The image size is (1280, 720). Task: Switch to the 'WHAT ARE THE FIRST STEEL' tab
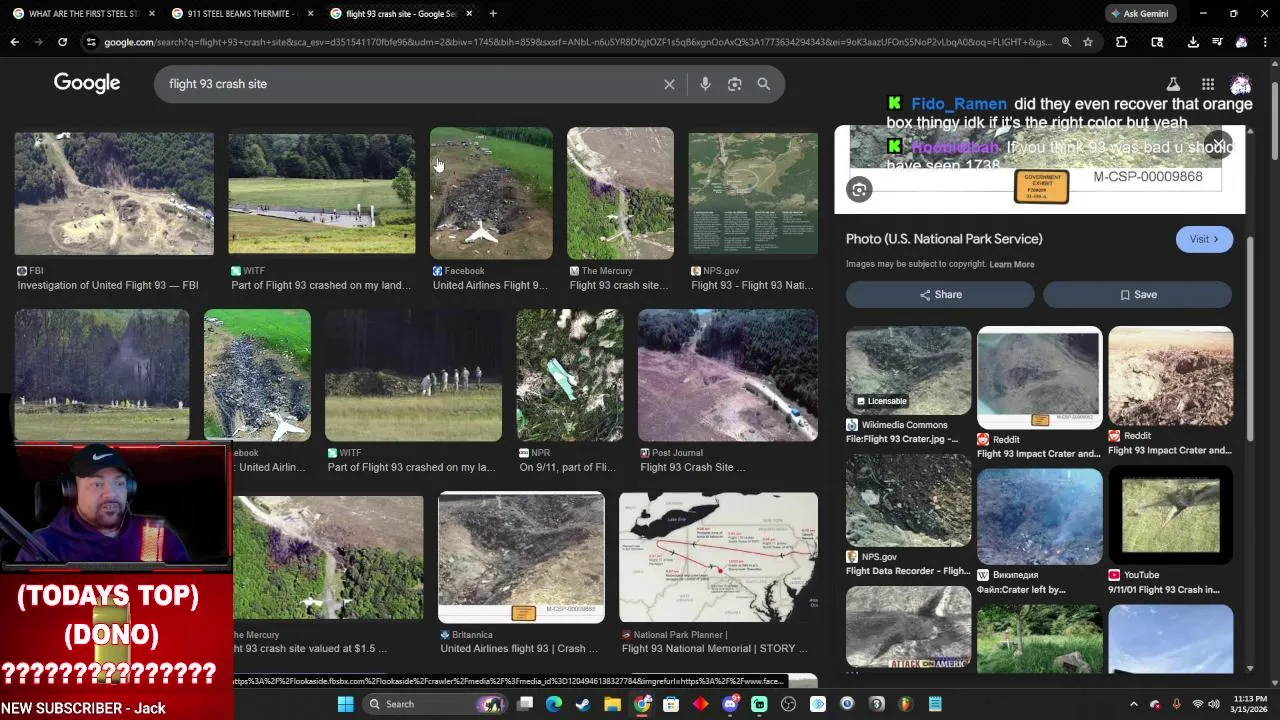pos(84,14)
